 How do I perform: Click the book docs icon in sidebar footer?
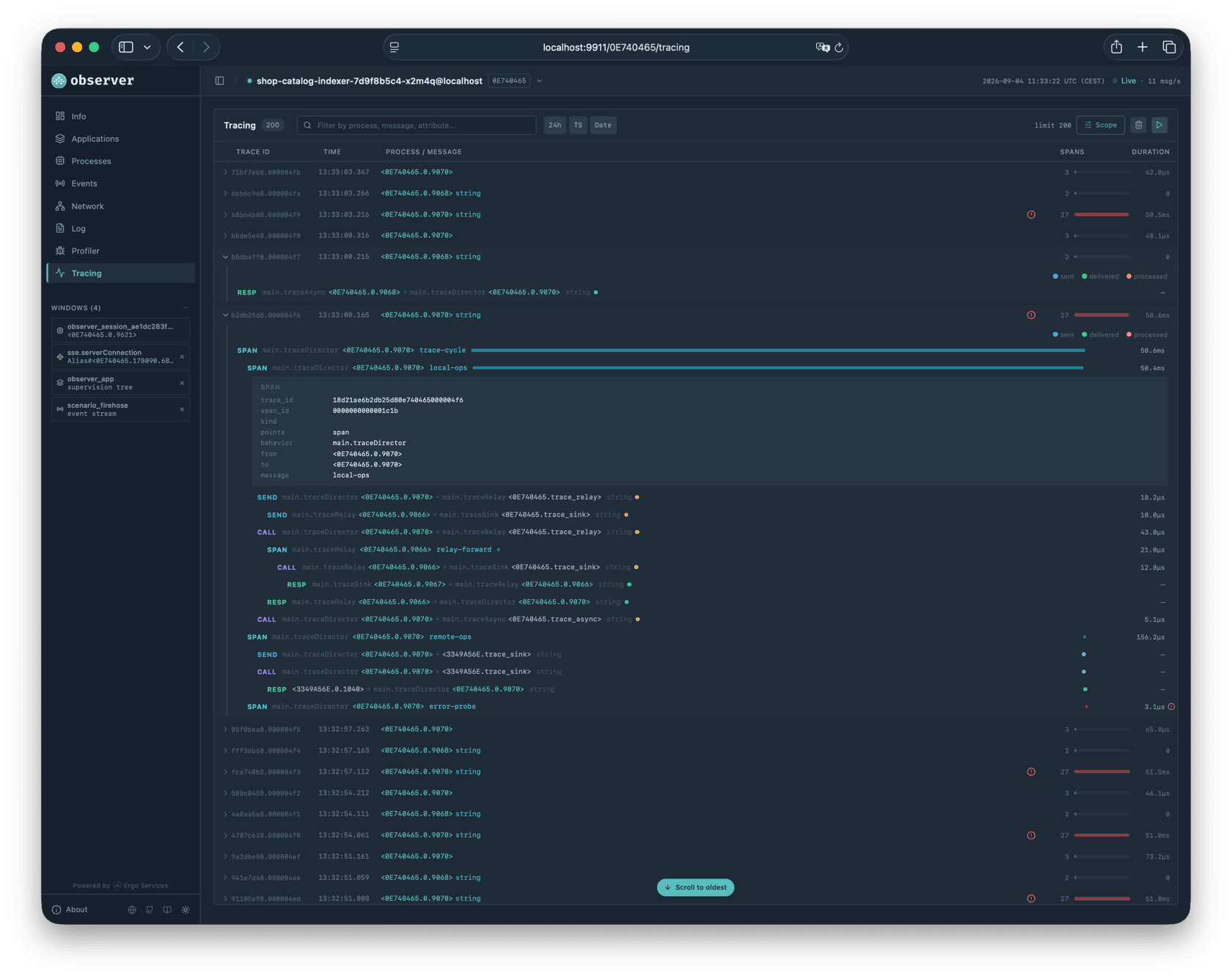tap(167, 910)
